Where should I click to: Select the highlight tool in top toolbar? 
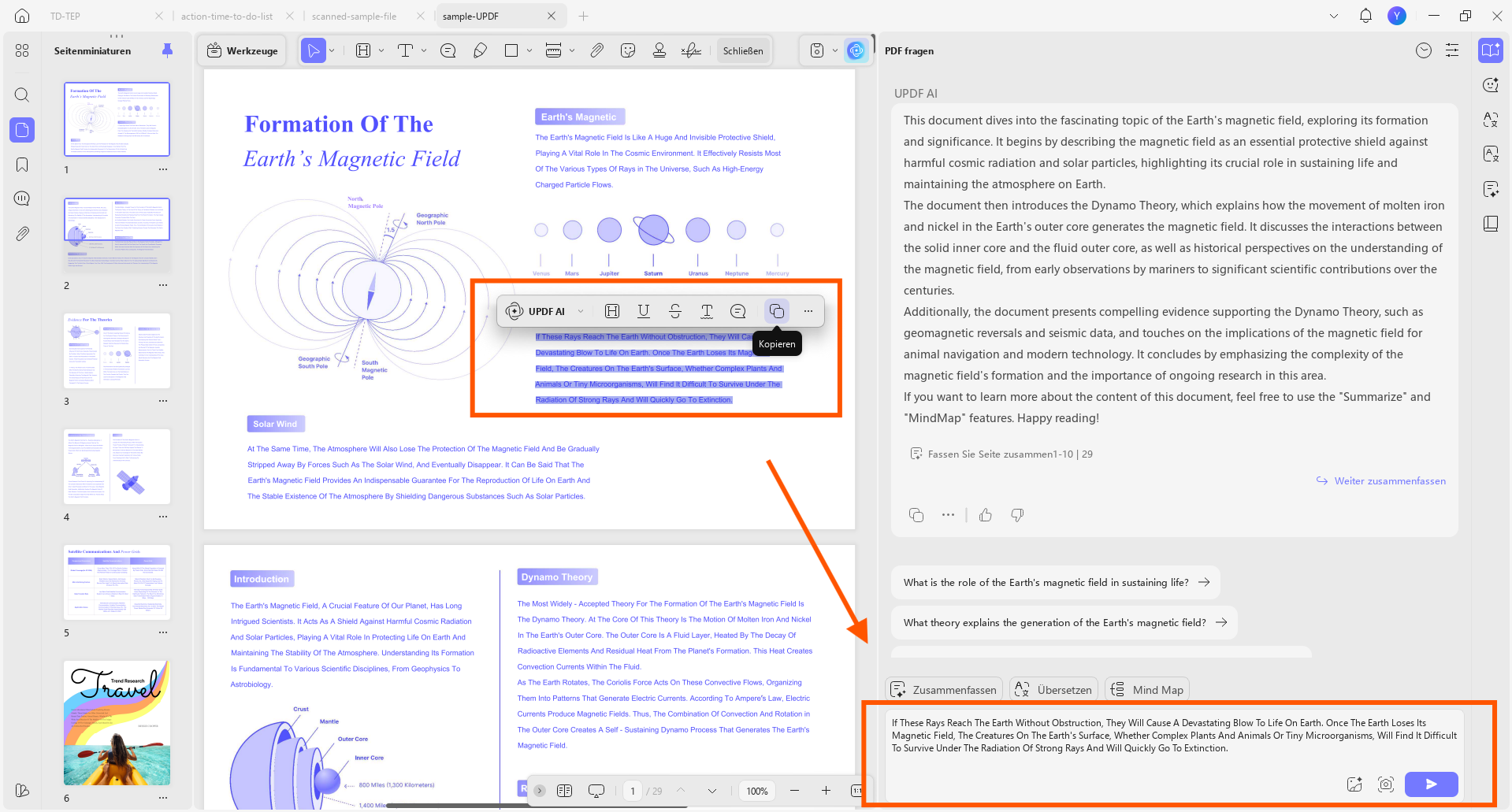363,50
